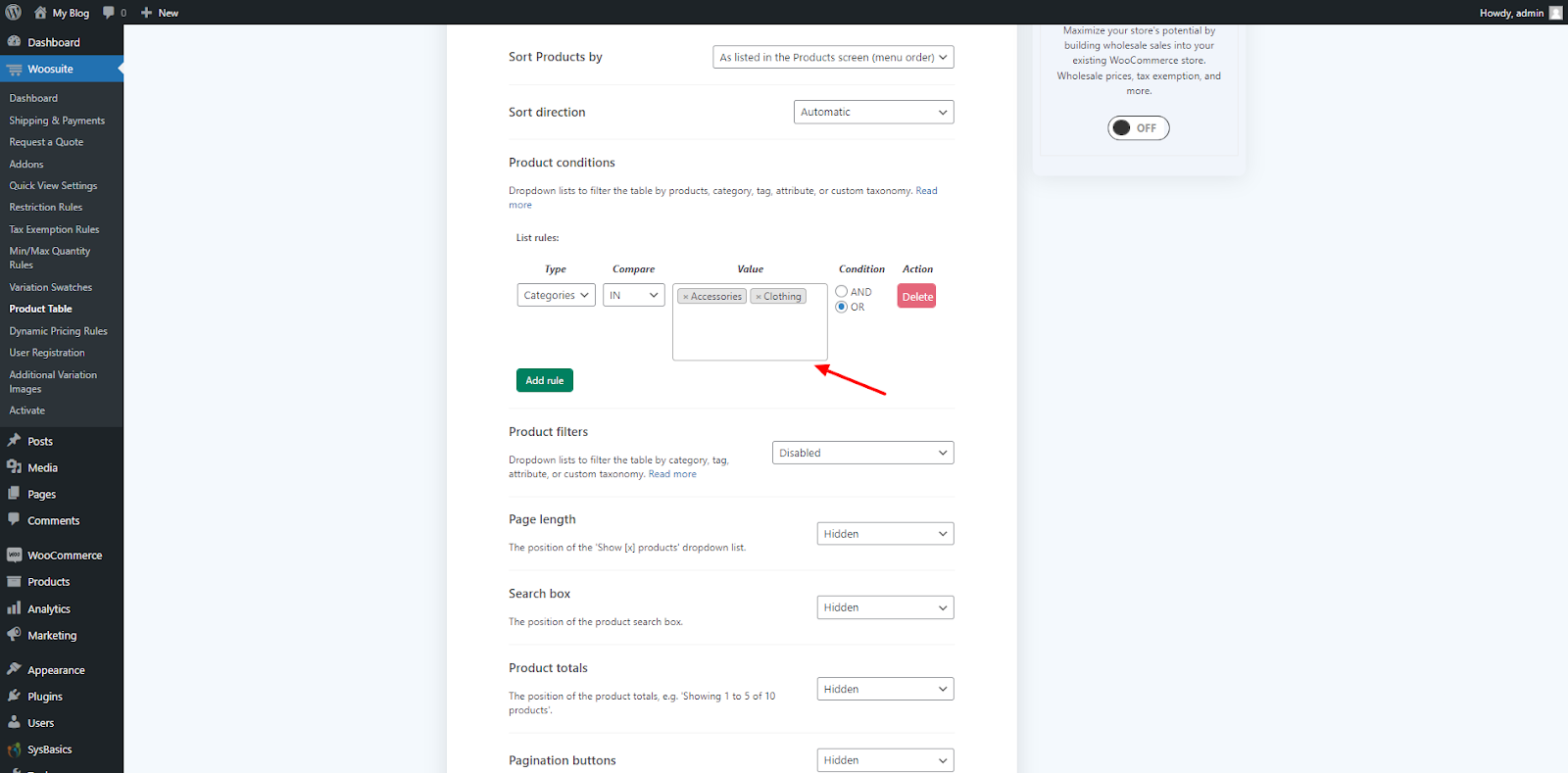The height and width of the screenshot is (773, 1568).
Task: Click the red Delete rule button
Action: coord(917,297)
